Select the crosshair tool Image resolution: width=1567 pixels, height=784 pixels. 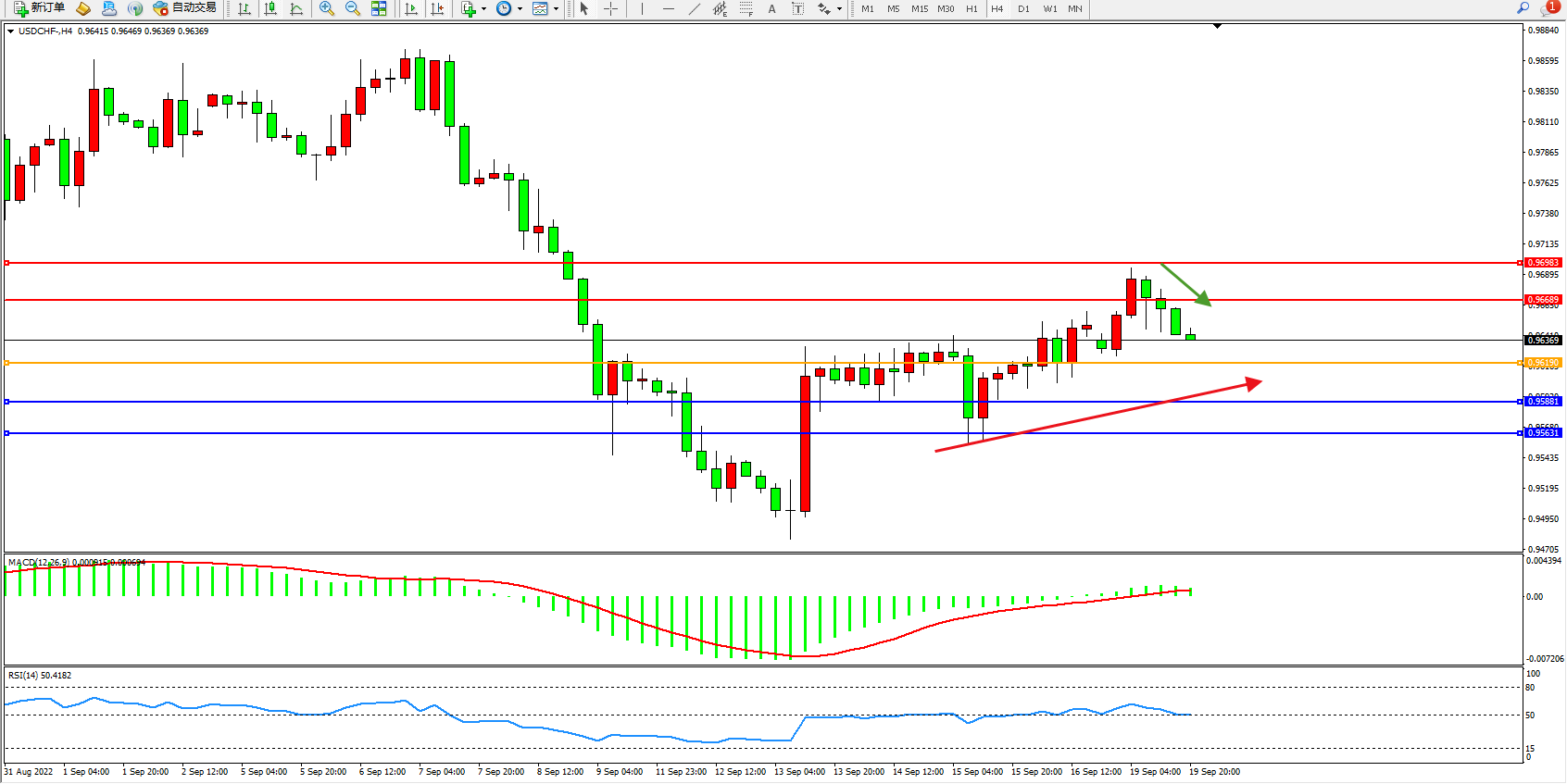[x=611, y=8]
